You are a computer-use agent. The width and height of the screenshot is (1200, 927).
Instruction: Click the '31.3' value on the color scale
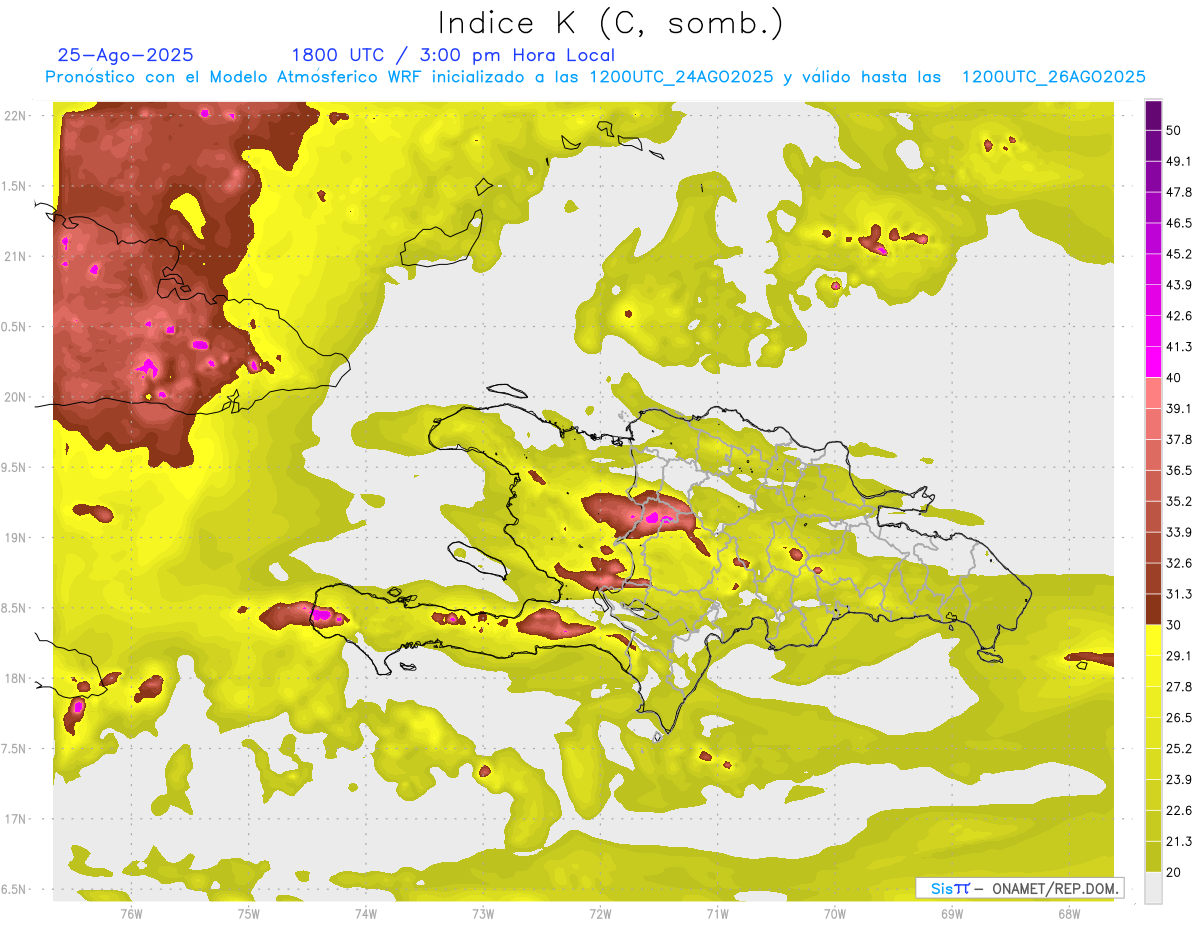click(x=1178, y=594)
